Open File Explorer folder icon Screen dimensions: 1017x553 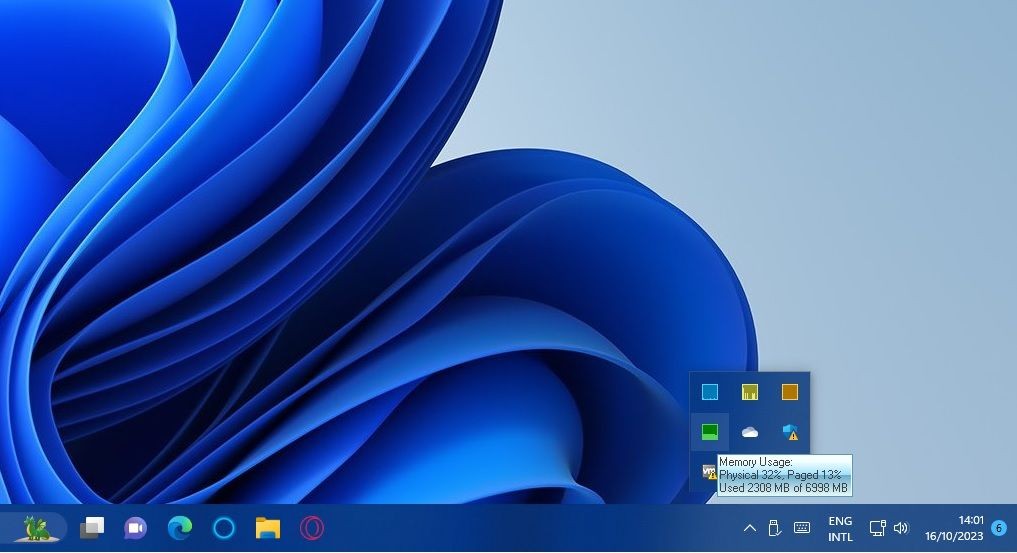267,528
